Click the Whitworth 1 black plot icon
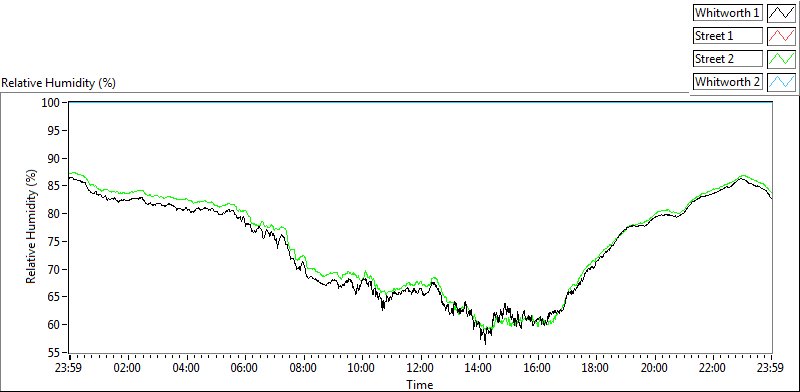 pos(782,13)
